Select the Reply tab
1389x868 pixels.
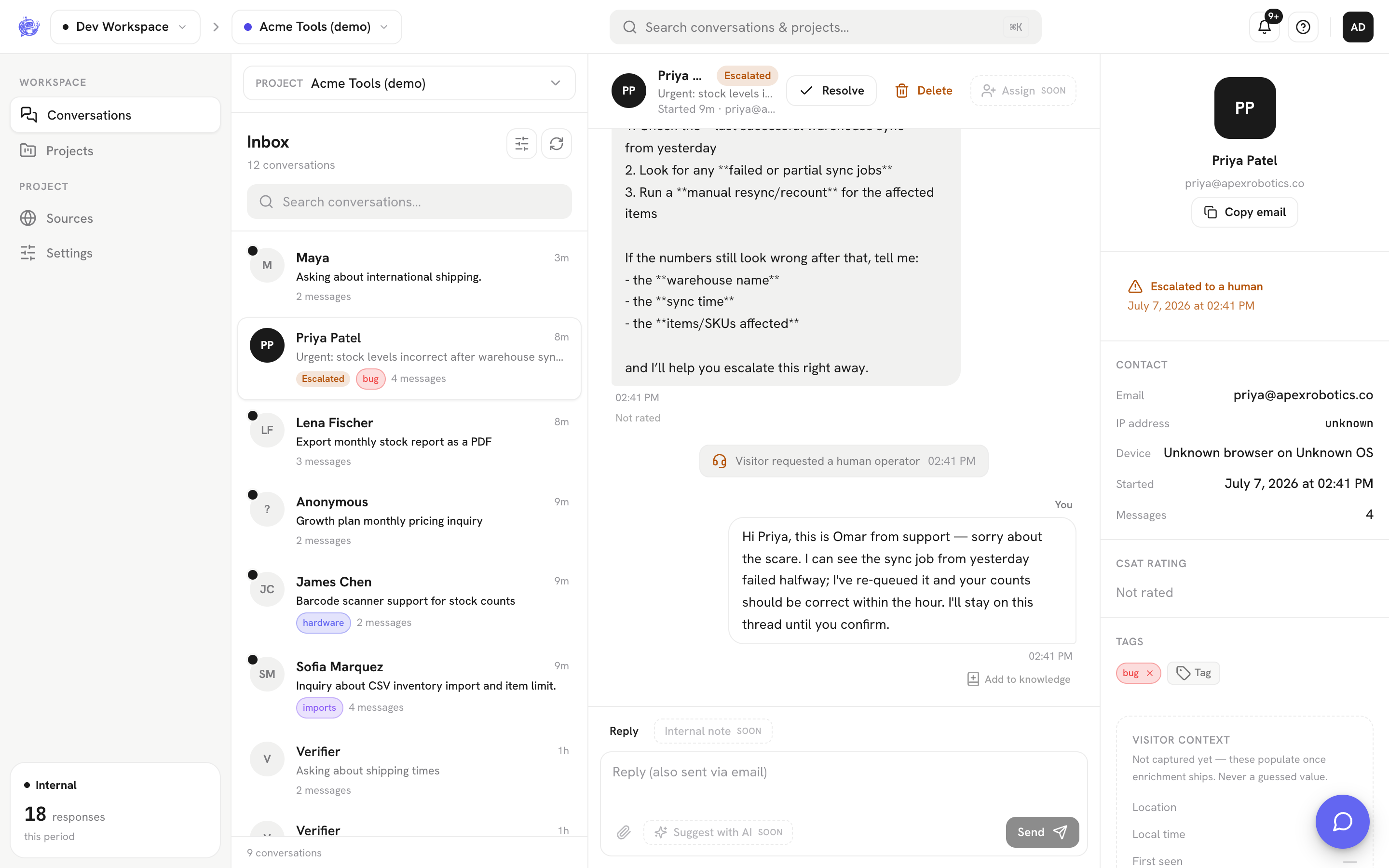pyautogui.click(x=624, y=731)
